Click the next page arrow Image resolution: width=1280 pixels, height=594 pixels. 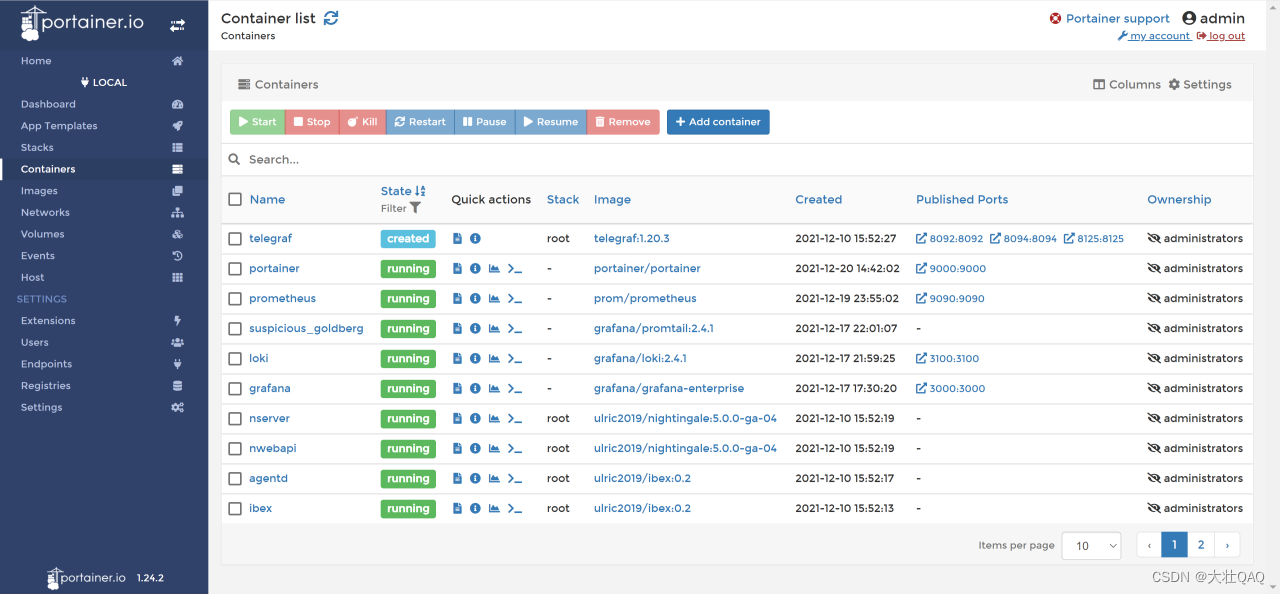click(1227, 545)
